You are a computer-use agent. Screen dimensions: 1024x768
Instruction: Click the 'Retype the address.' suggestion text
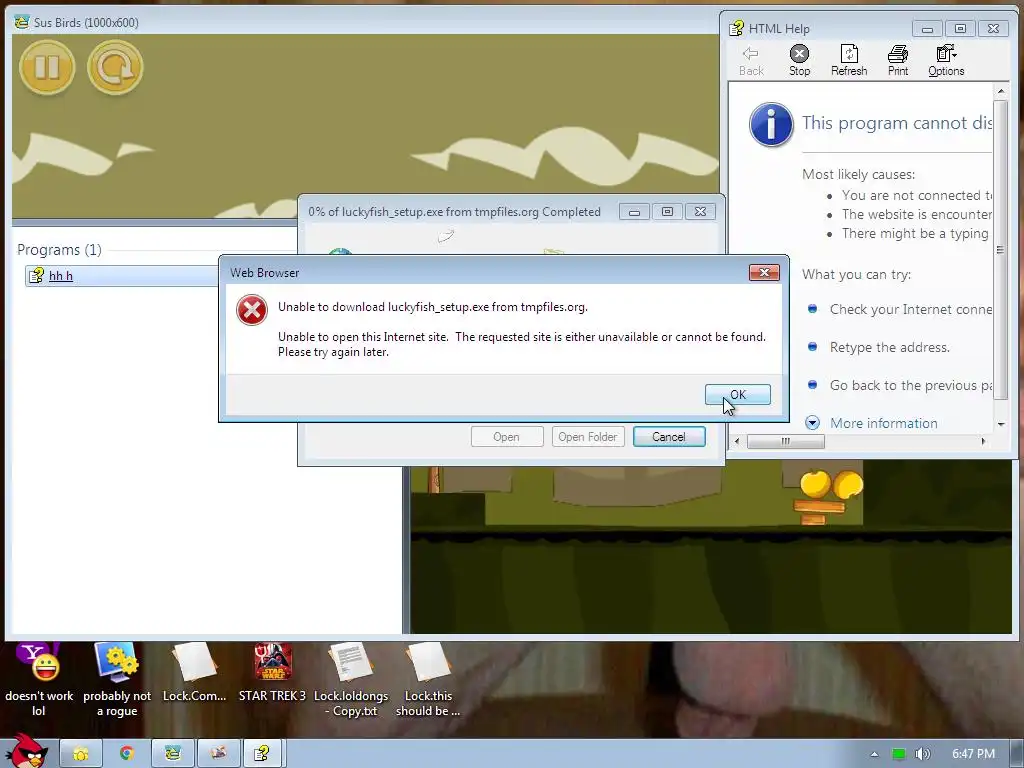[889, 347]
